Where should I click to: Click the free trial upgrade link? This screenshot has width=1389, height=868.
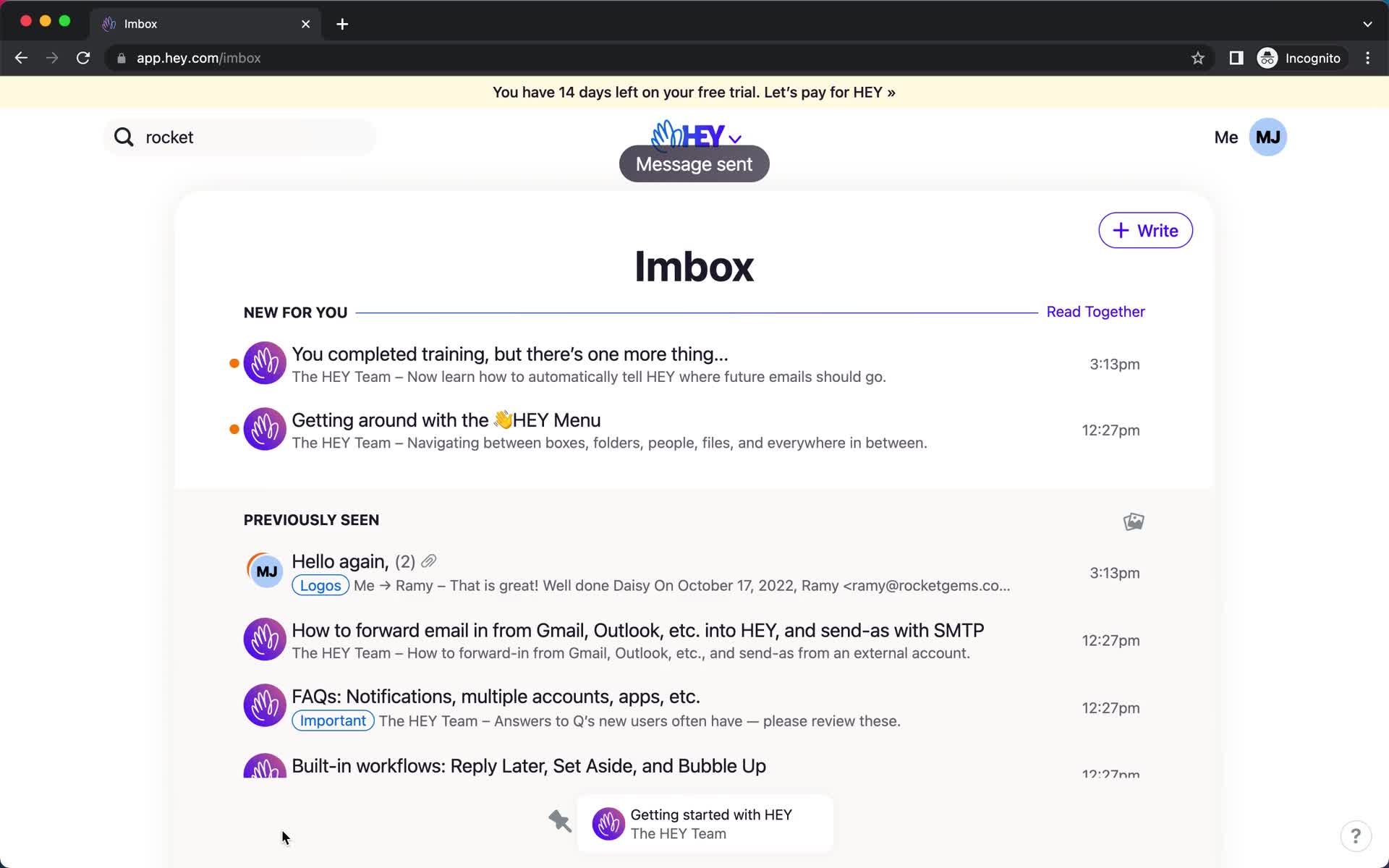(694, 91)
